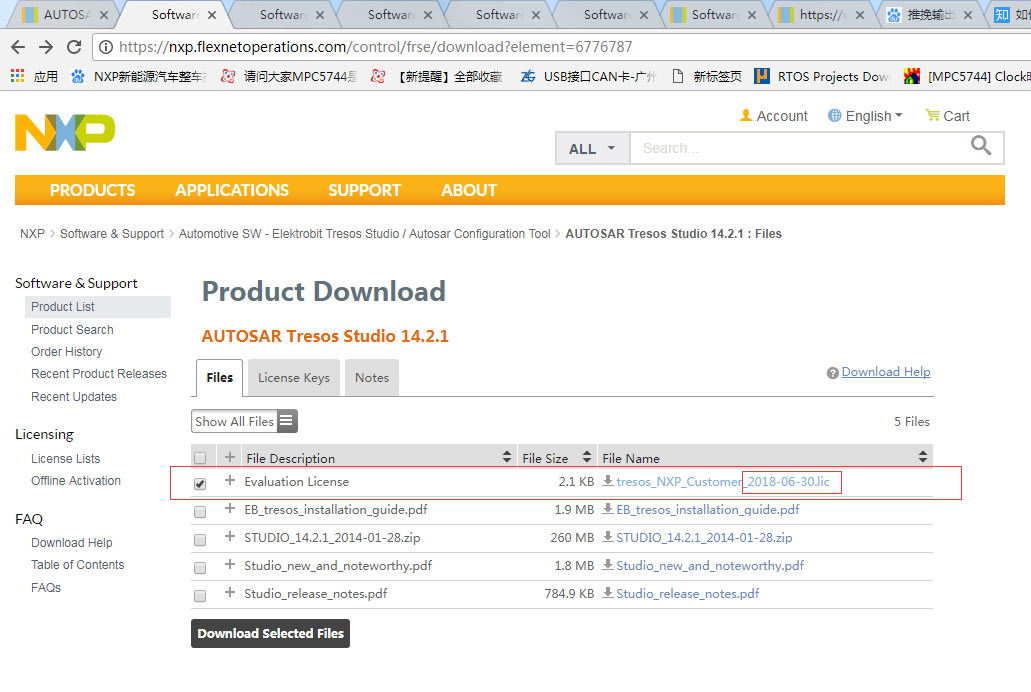Open the apps grid bookmark icon
This screenshot has width=1031, height=692.
(18, 76)
